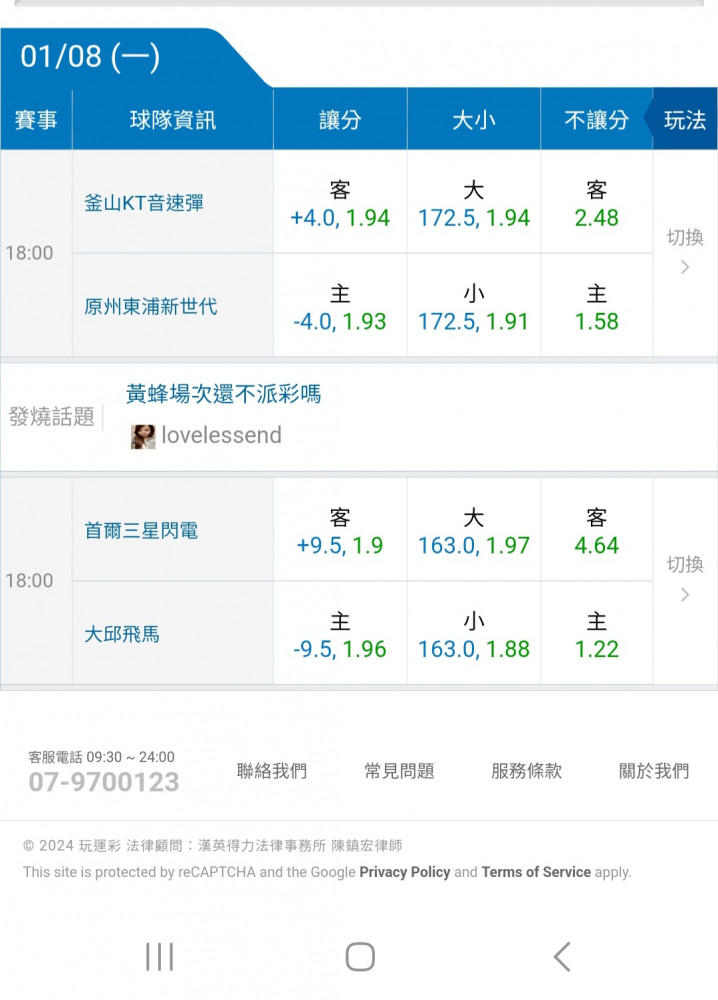Tap the Android back navigation icon
Image resolution: width=718 pixels, height=1000 pixels.
pos(562,957)
